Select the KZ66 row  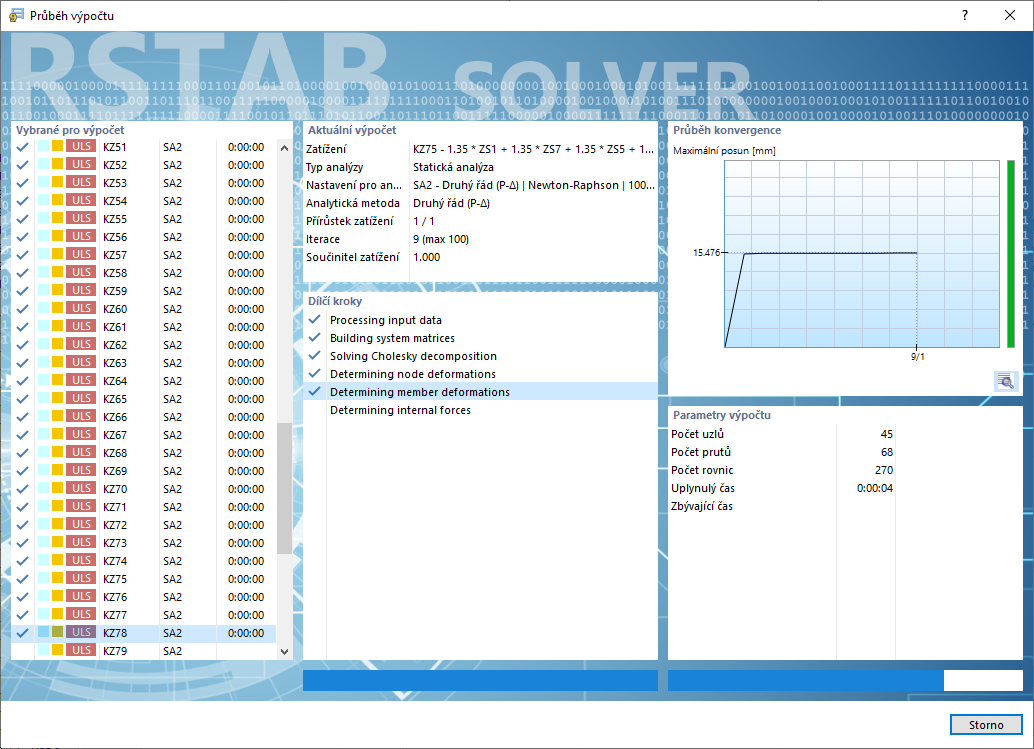pyautogui.click(x=144, y=417)
